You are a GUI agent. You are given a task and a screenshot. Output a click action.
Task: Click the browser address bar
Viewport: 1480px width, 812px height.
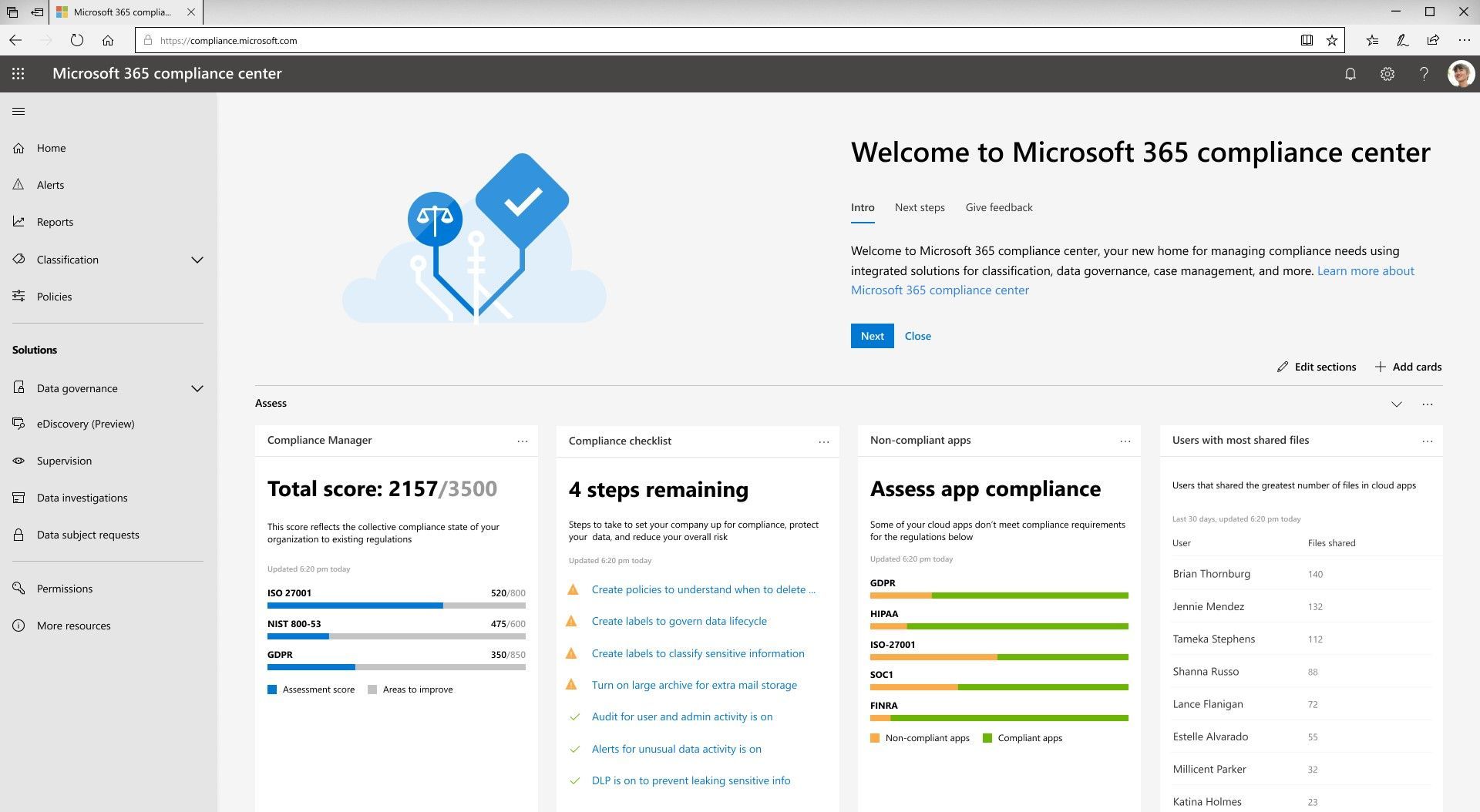tap(462, 40)
